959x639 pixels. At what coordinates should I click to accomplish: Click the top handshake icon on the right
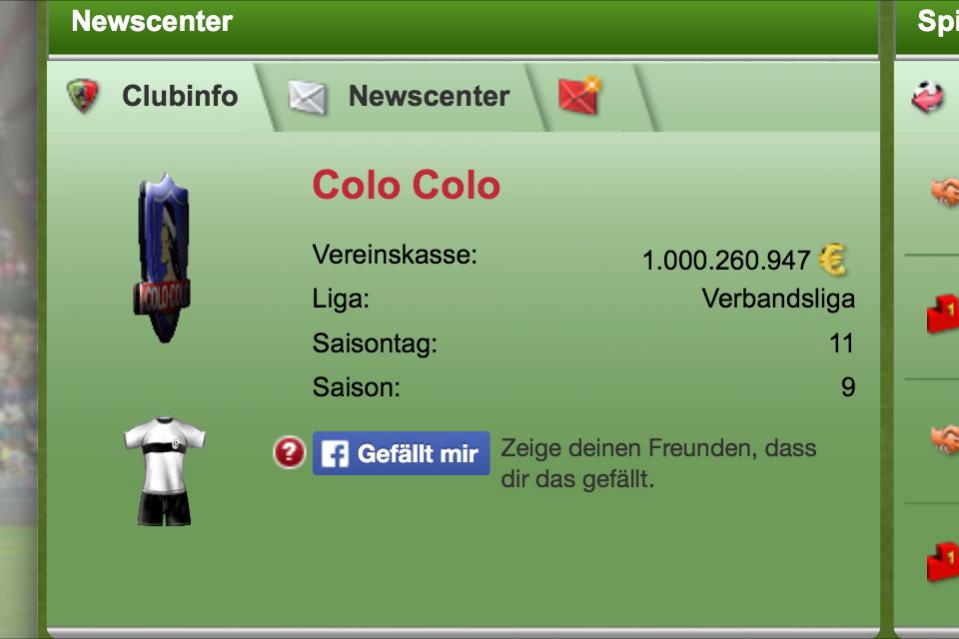coord(944,192)
